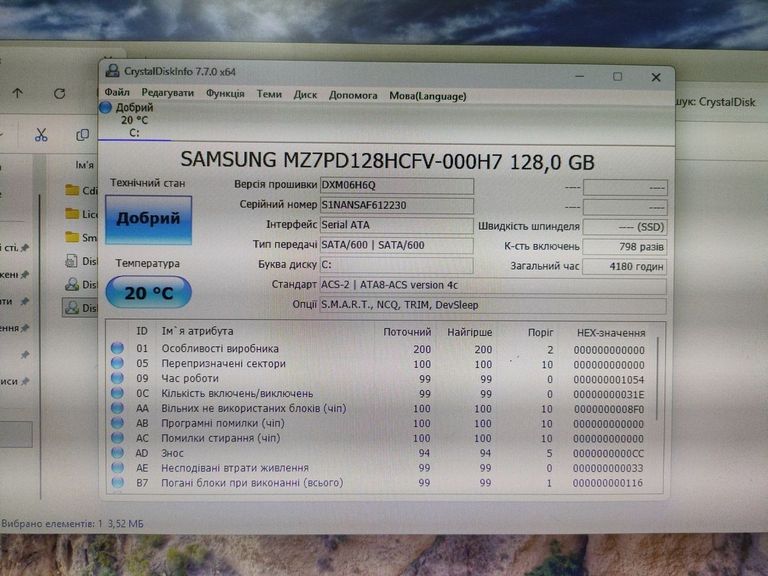Click the HEX value 0000000000CC

[x=609, y=454]
